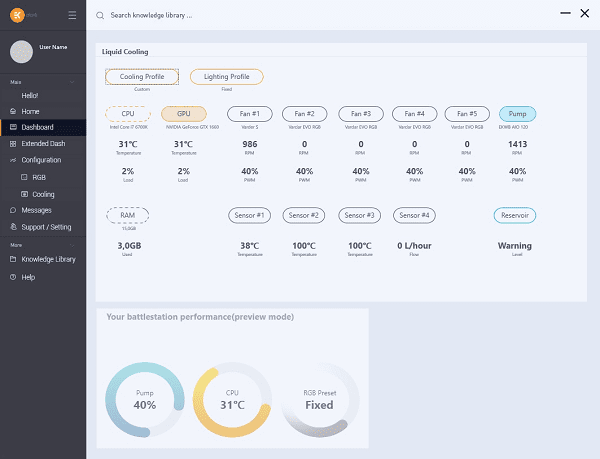The image size is (600, 459).
Task: Click the user avatar picture
Action: [x=21, y=52]
